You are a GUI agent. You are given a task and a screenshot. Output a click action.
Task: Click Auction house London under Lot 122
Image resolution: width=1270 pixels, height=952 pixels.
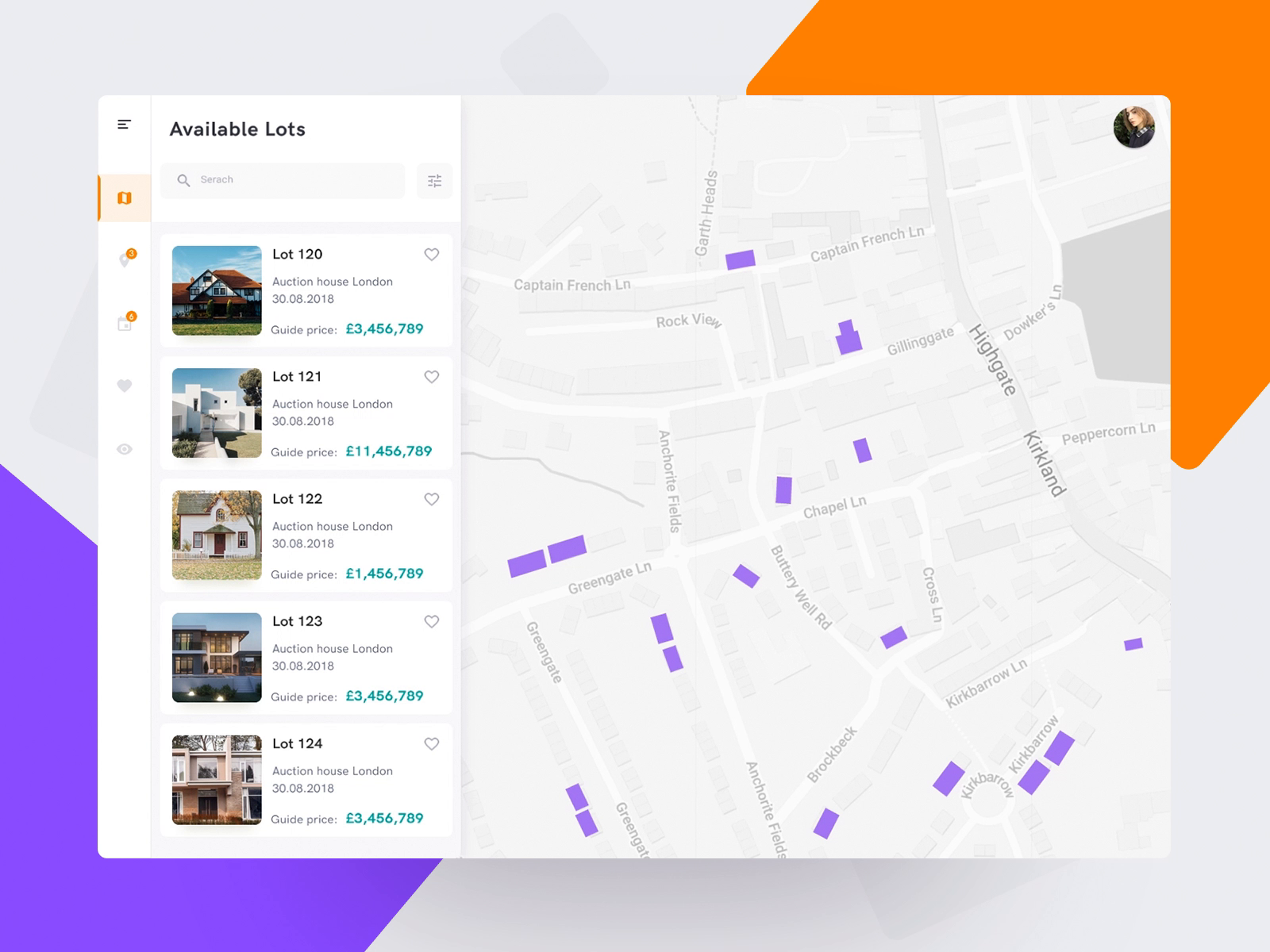(x=333, y=526)
